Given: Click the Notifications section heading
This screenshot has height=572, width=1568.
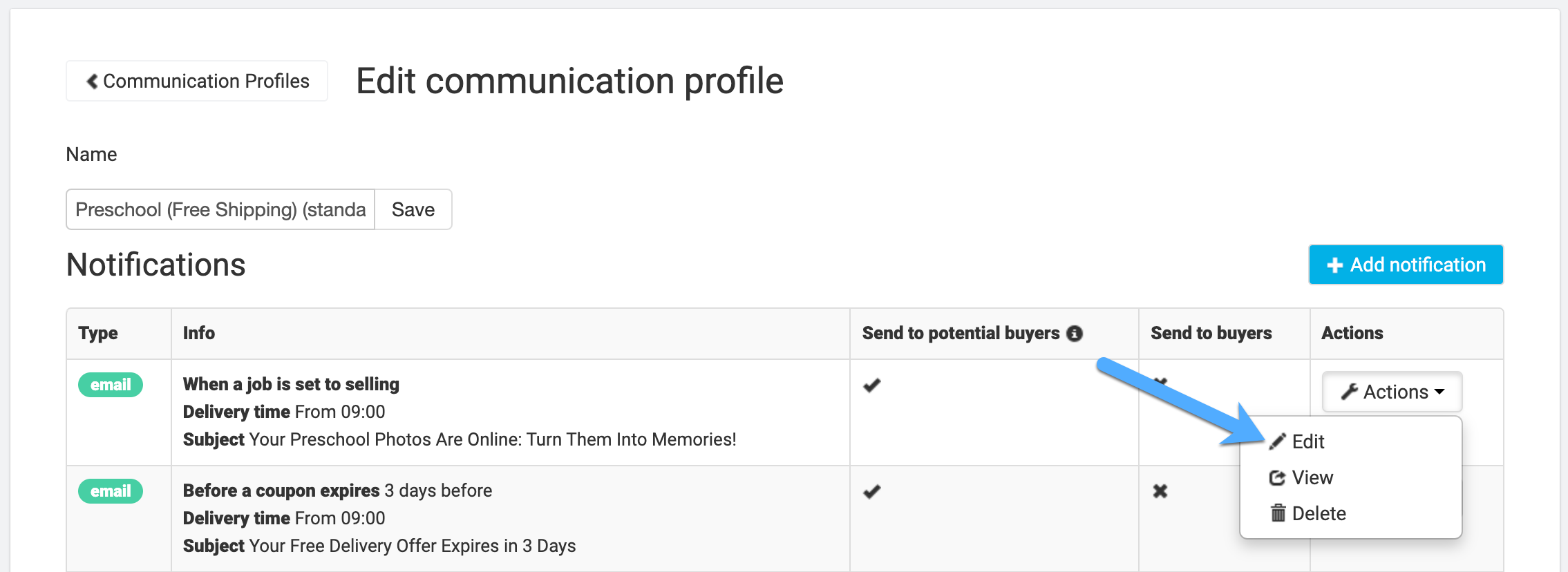Looking at the screenshot, I should 155,265.
